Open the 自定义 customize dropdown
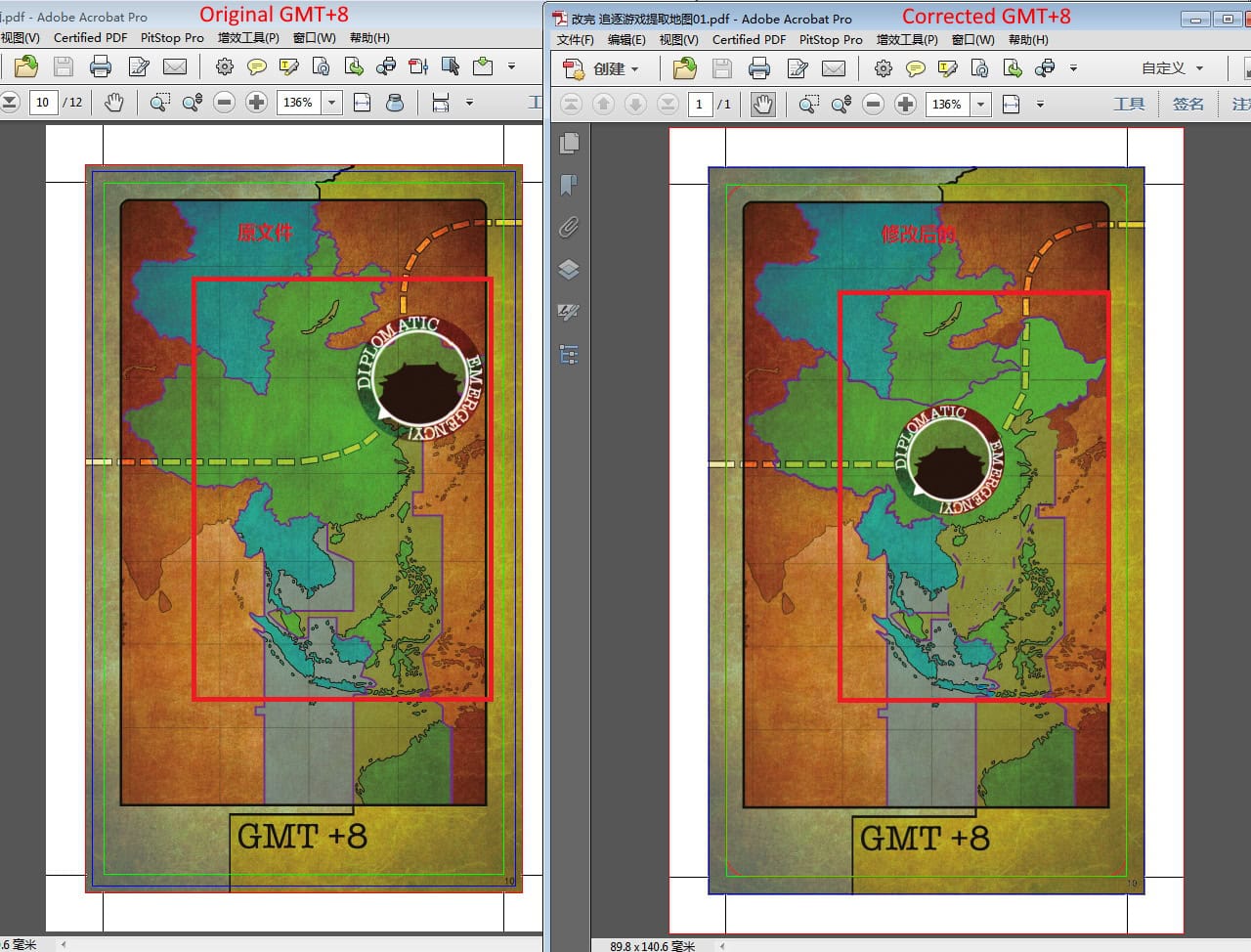The width and height of the screenshot is (1251, 952). pyautogui.click(x=1173, y=68)
